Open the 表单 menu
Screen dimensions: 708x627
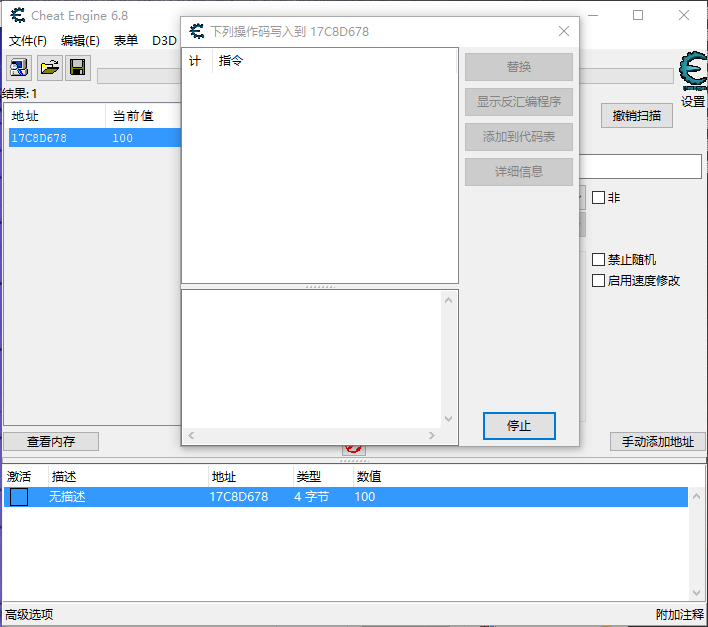pos(126,41)
